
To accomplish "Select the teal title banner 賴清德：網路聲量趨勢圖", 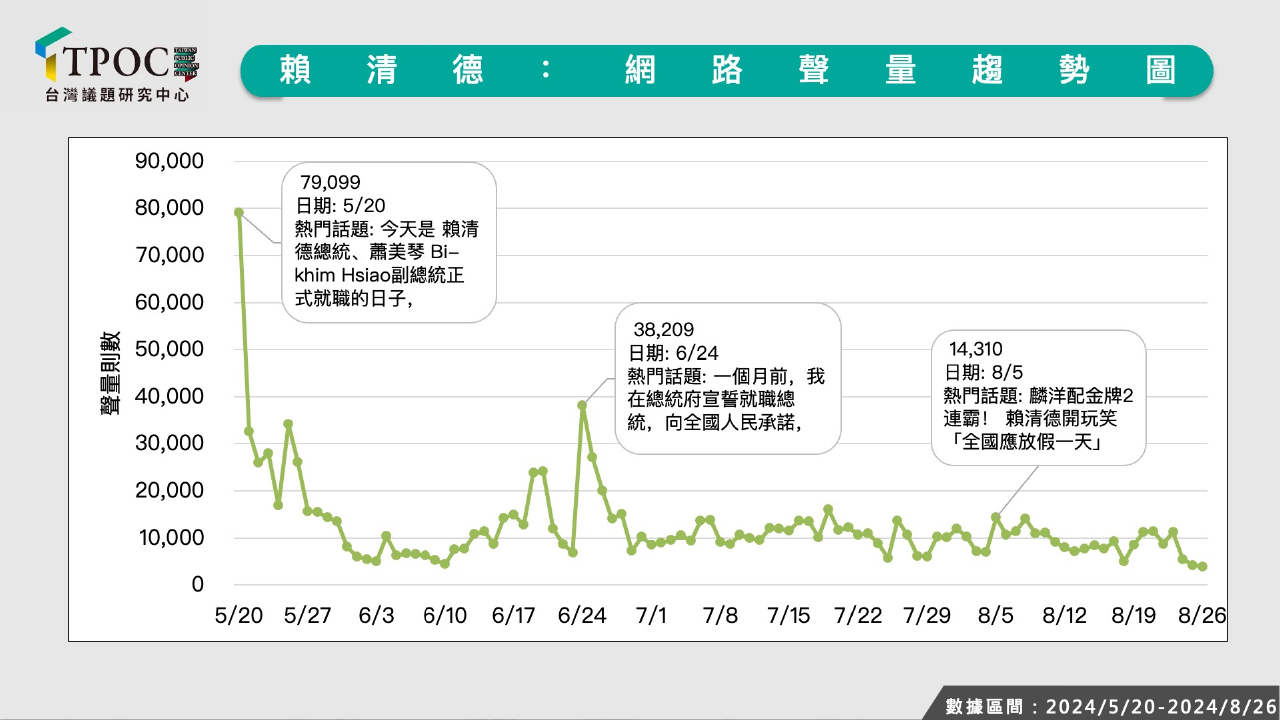I will [727, 70].
